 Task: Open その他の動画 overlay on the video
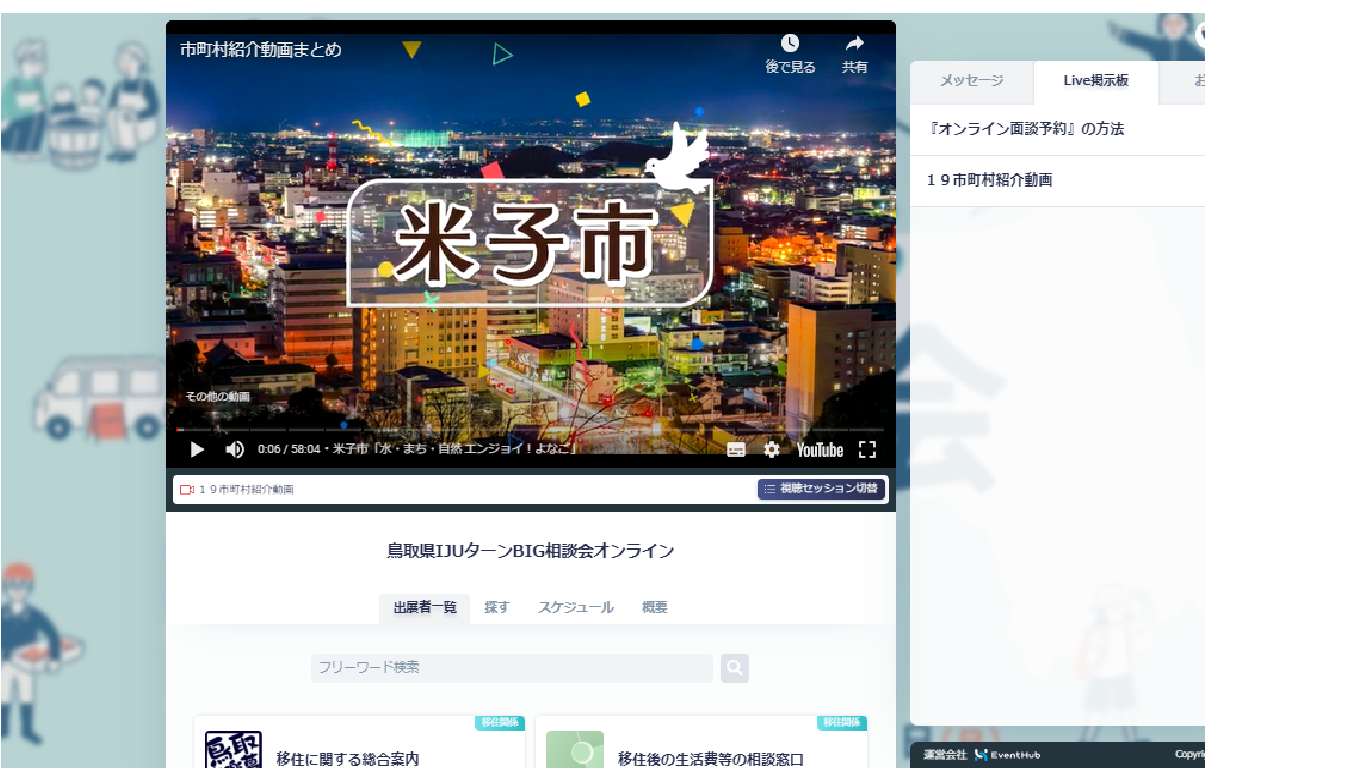pyautogui.click(x=216, y=396)
